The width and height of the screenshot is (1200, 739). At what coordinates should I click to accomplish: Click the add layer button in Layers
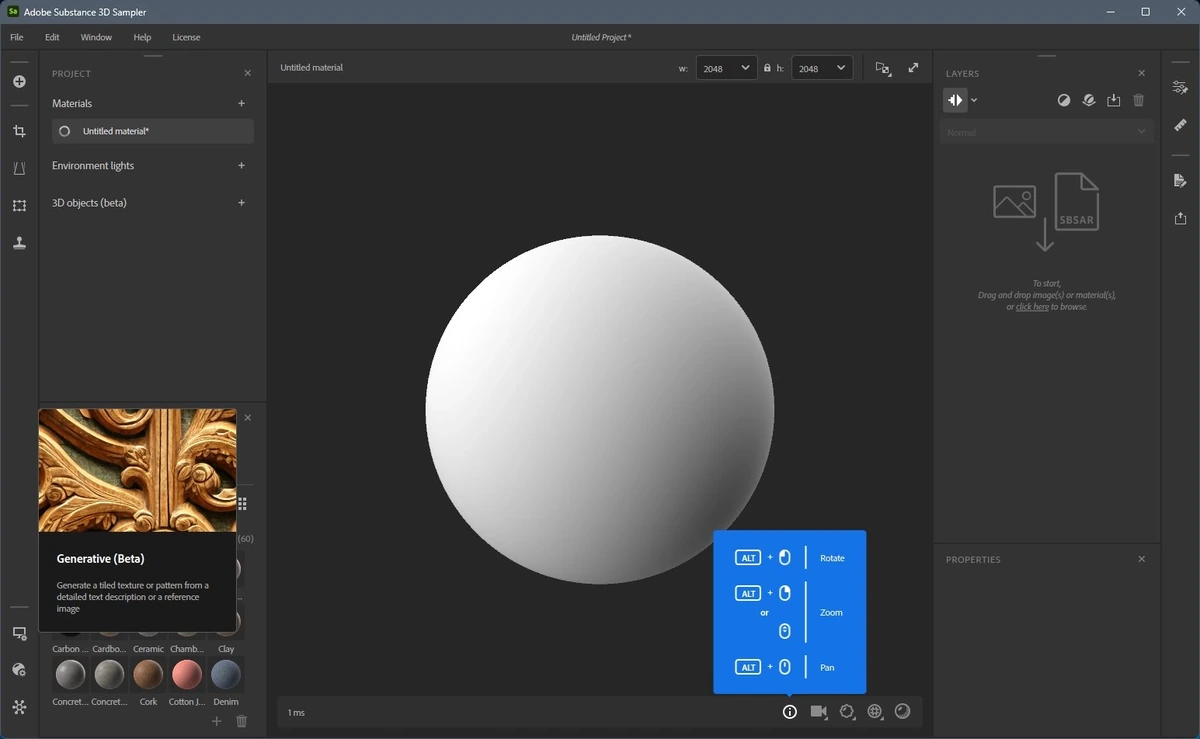(955, 100)
